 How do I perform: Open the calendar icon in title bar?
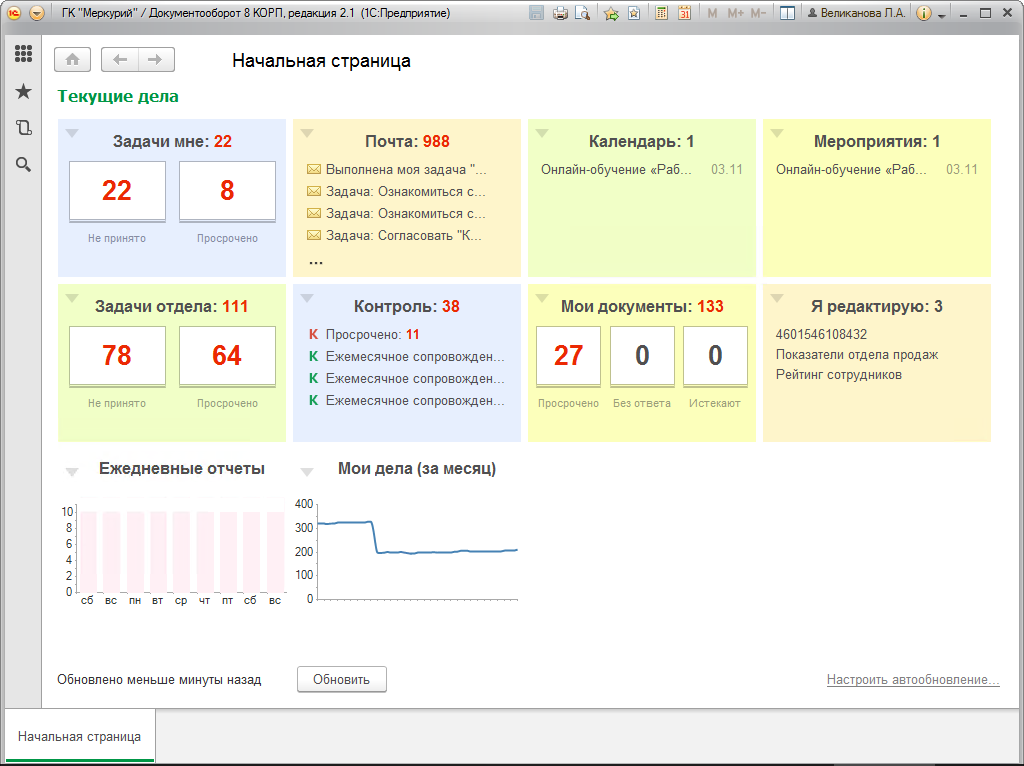684,13
